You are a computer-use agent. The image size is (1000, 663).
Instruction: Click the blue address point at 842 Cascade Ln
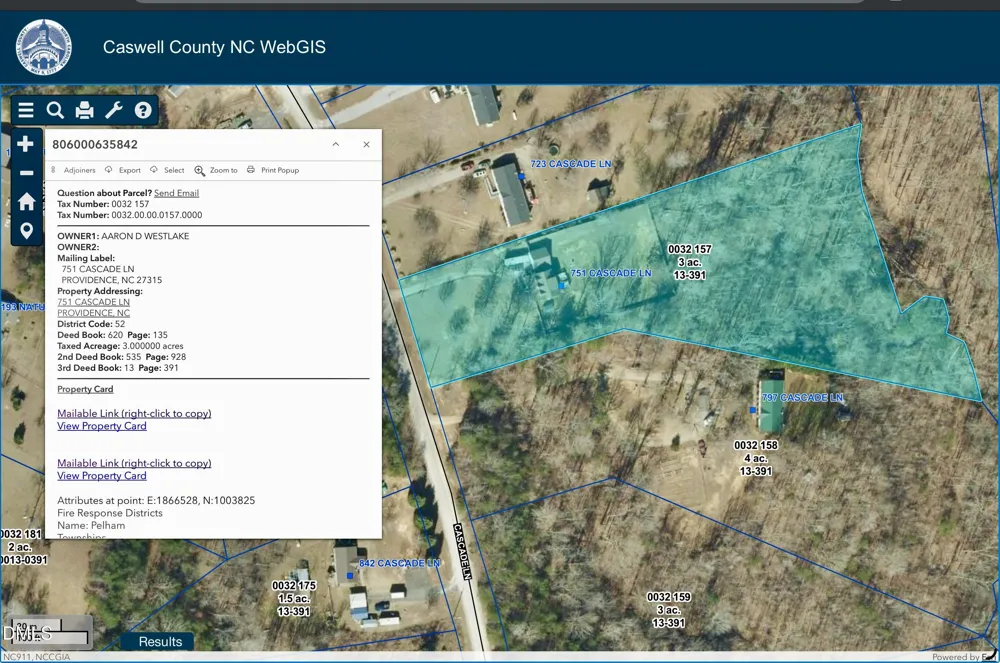[349, 576]
